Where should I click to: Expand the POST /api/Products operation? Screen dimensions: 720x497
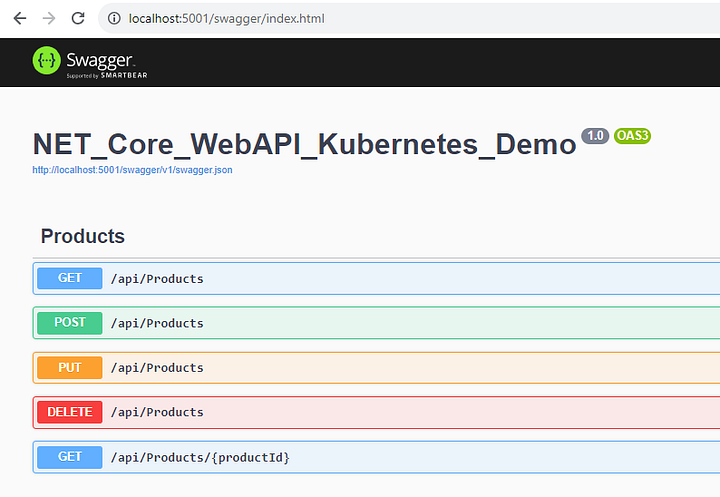(376, 323)
